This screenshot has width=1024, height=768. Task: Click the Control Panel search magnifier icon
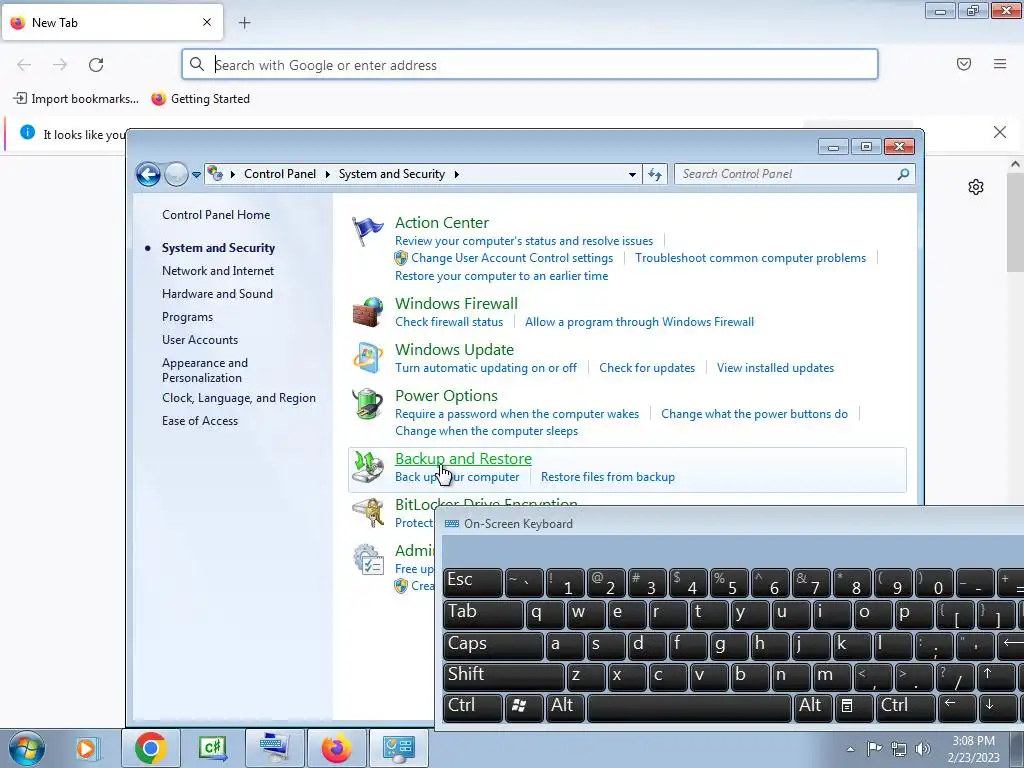point(903,174)
